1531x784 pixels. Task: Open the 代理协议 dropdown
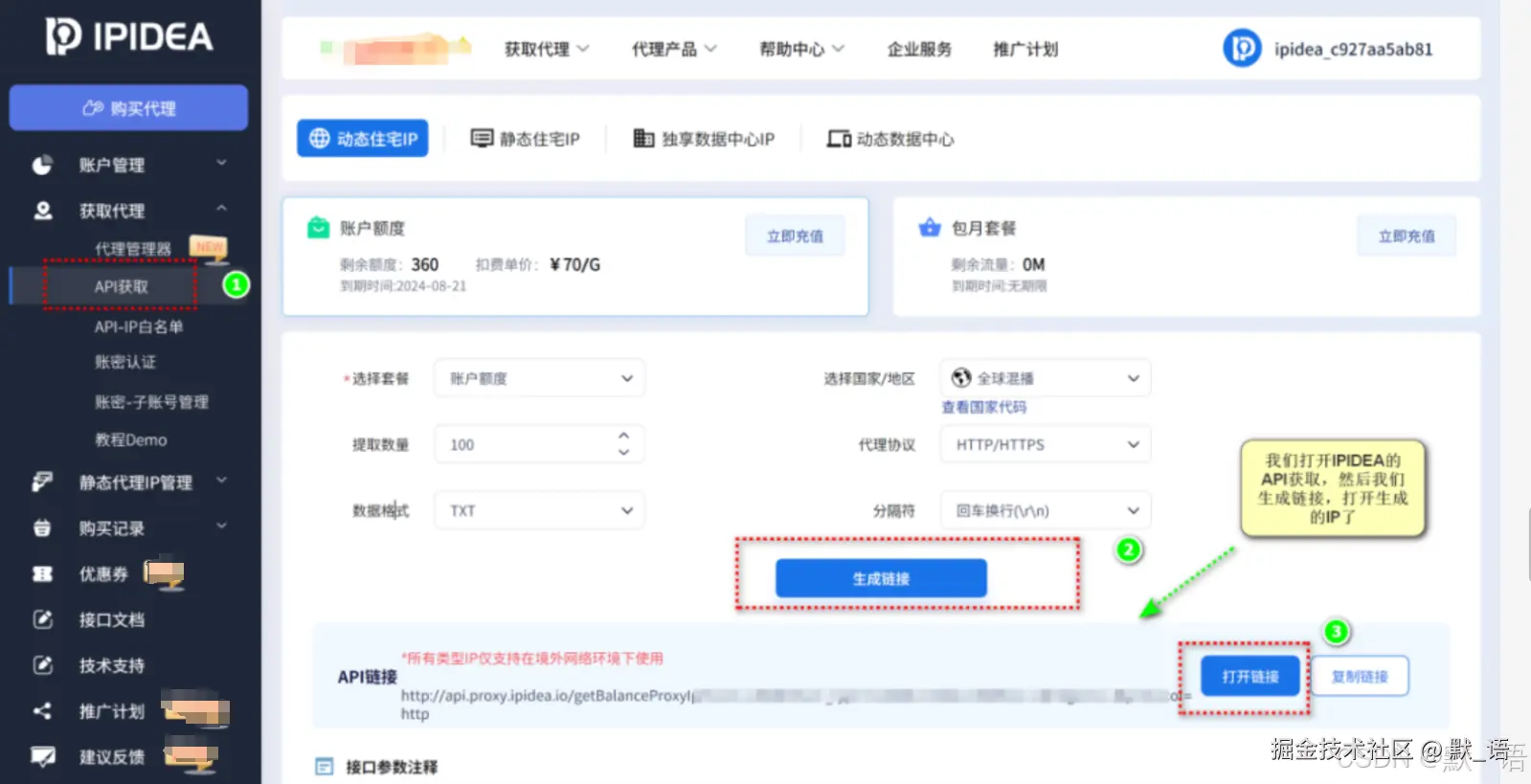[x=1046, y=444]
